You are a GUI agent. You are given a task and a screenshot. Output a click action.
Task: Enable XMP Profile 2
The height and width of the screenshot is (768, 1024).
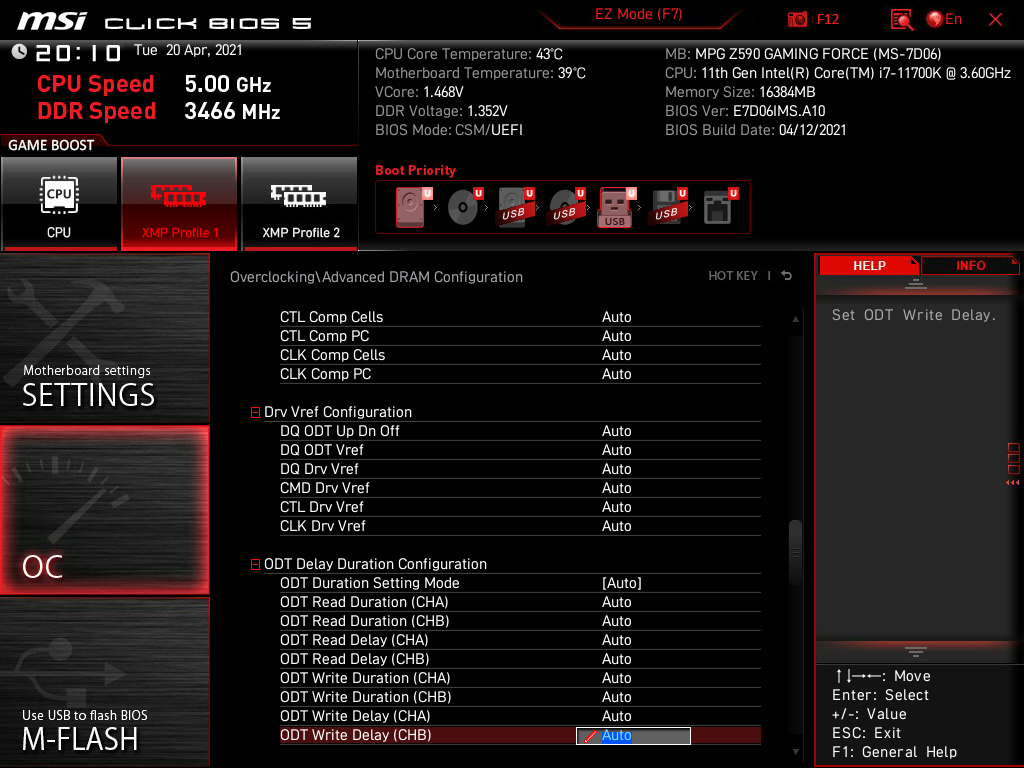coord(300,203)
